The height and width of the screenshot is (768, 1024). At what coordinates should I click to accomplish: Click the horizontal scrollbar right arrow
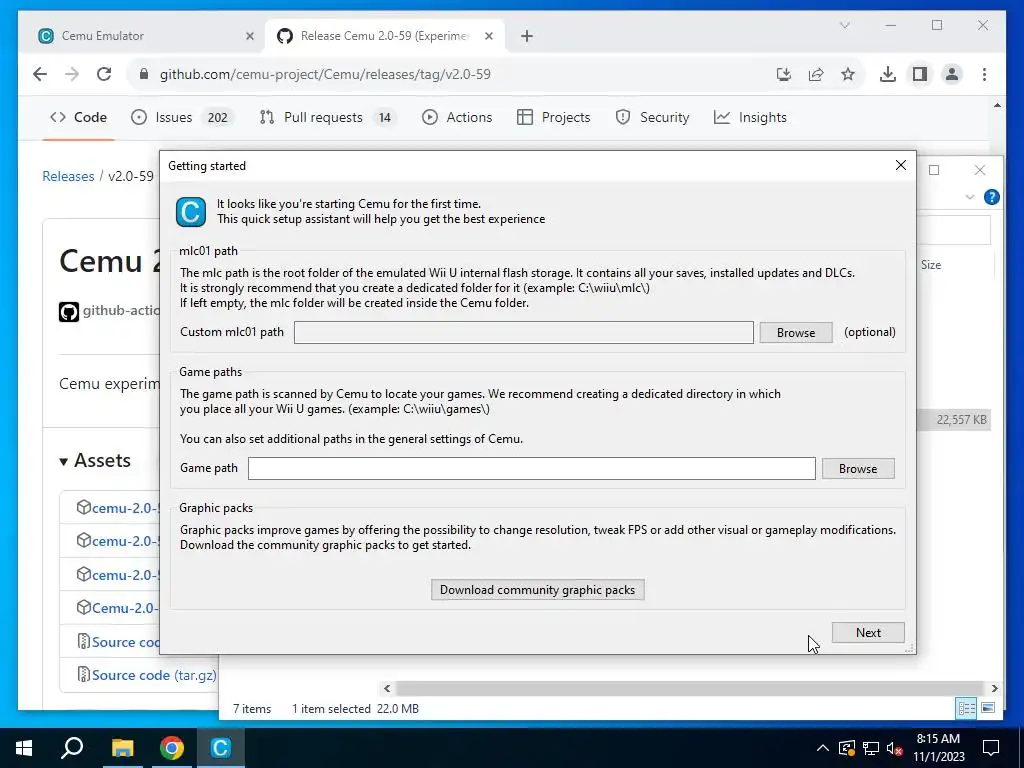coord(994,688)
